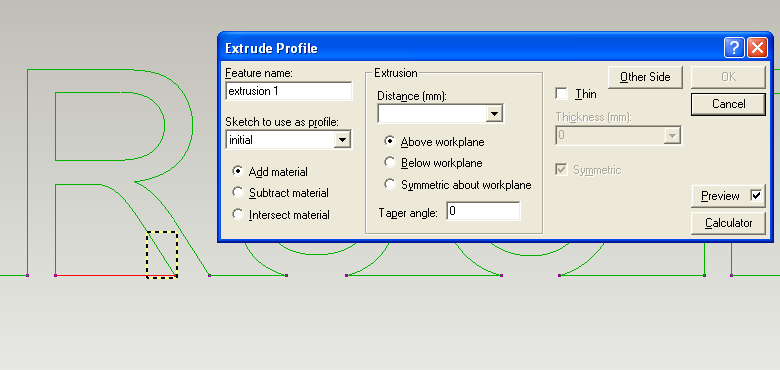Click the Feature name input field
Screen dimensions: 780x370
coord(289,91)
